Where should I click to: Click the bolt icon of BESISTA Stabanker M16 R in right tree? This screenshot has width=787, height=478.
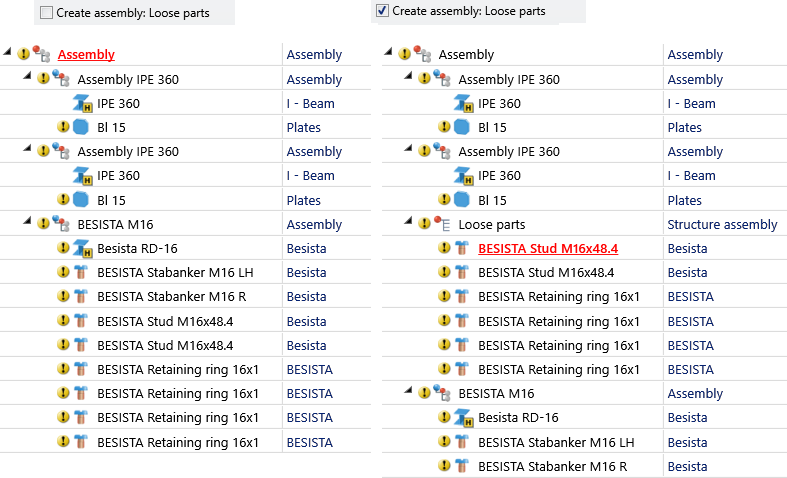[x=461, y=466]
